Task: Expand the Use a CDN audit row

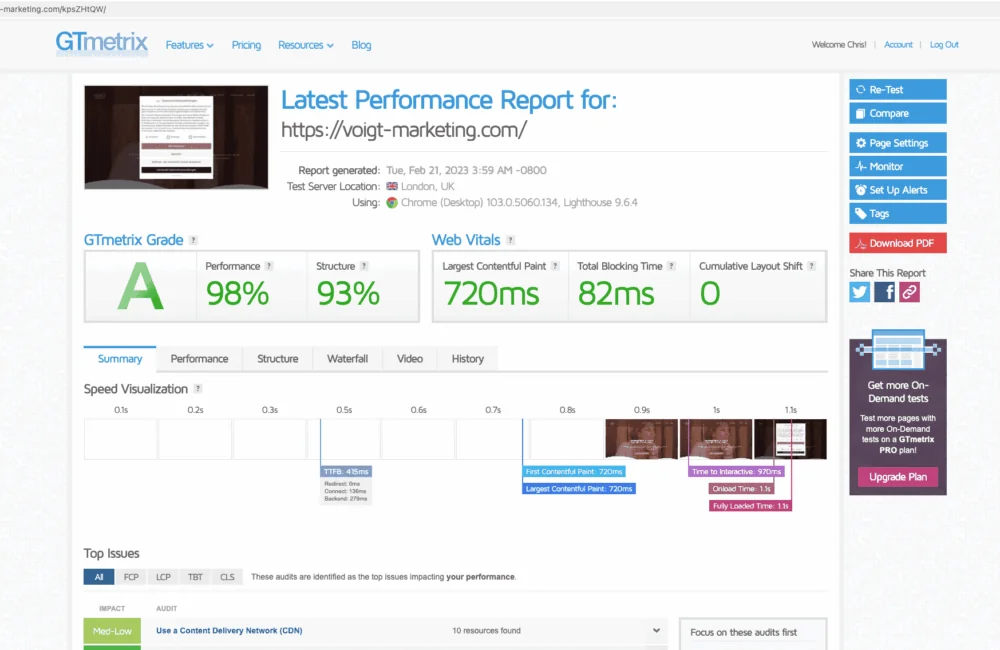Action: click(657, 631)
